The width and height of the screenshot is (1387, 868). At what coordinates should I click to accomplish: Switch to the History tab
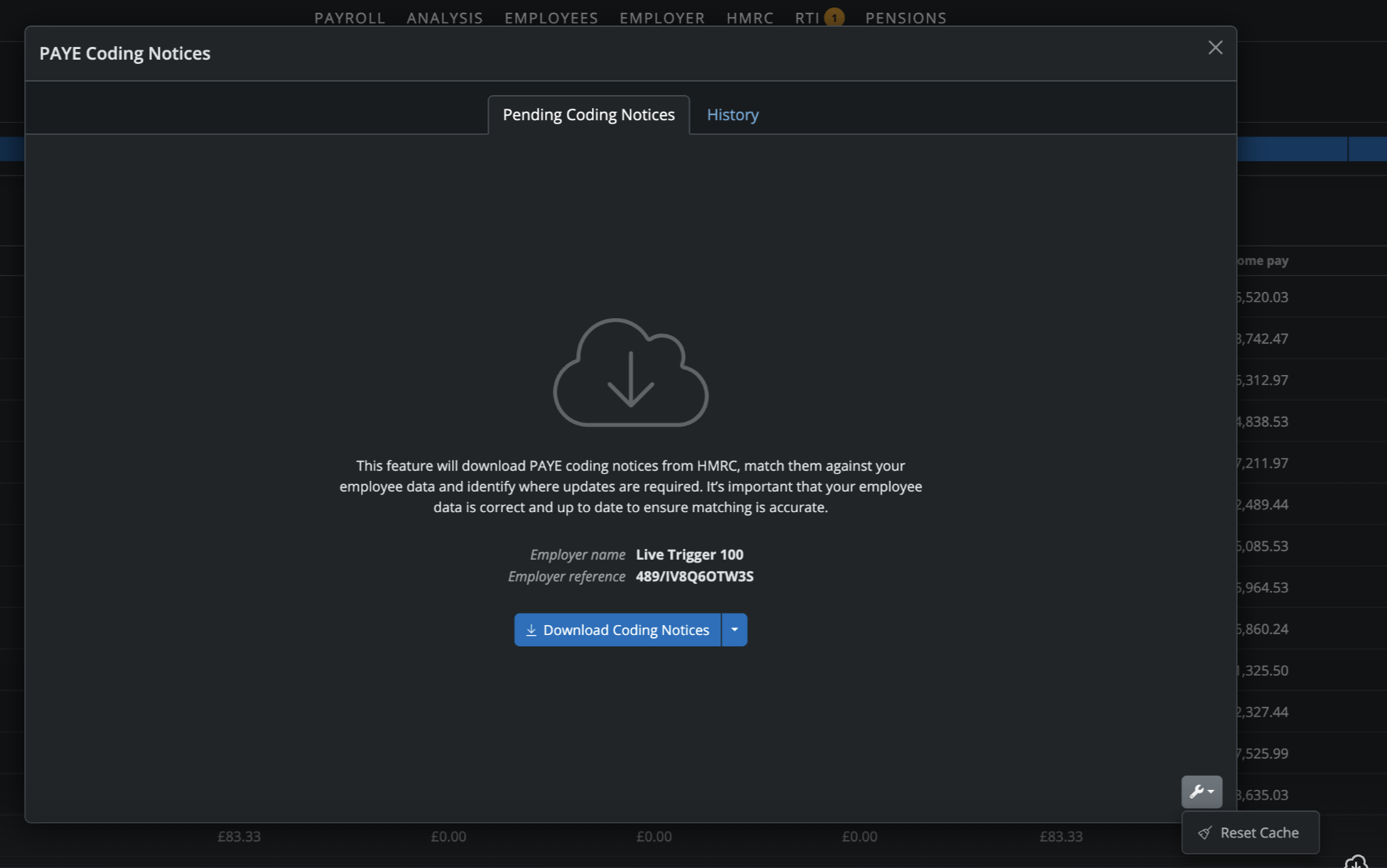[733, 114]
